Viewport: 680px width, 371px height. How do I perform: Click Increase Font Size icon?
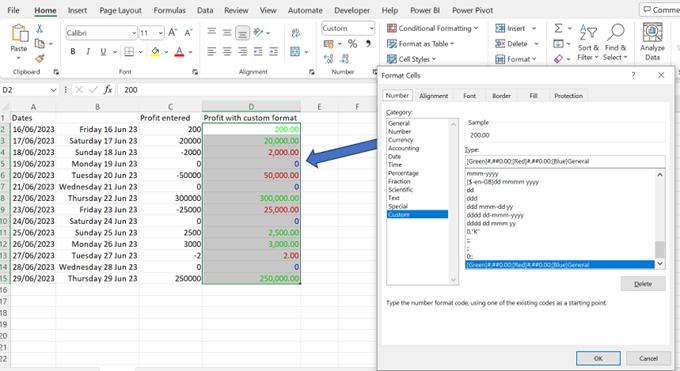pyautogui.click(x=172, y=33)
